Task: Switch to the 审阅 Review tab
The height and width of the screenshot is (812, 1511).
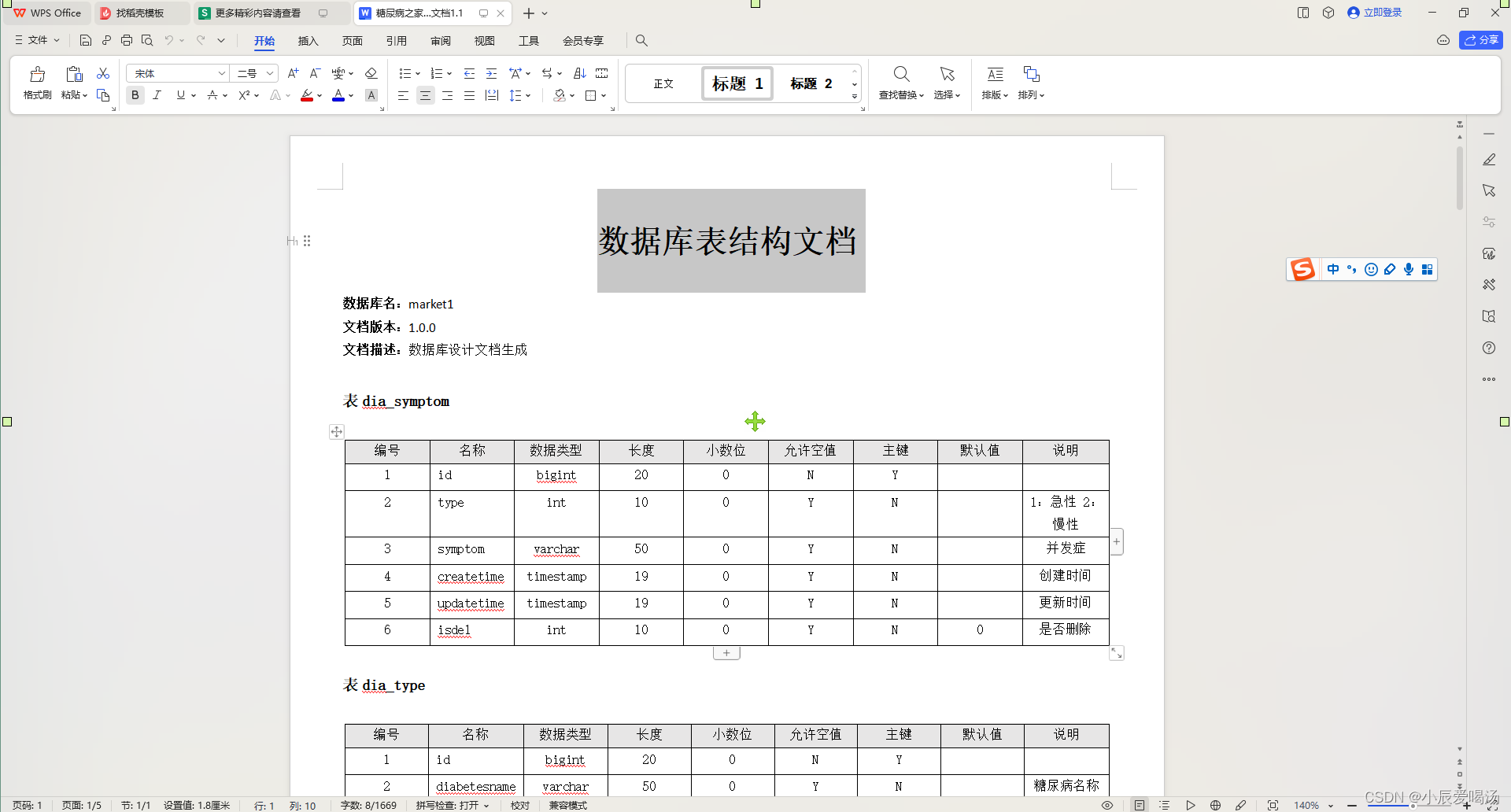Action: point(441,41)
